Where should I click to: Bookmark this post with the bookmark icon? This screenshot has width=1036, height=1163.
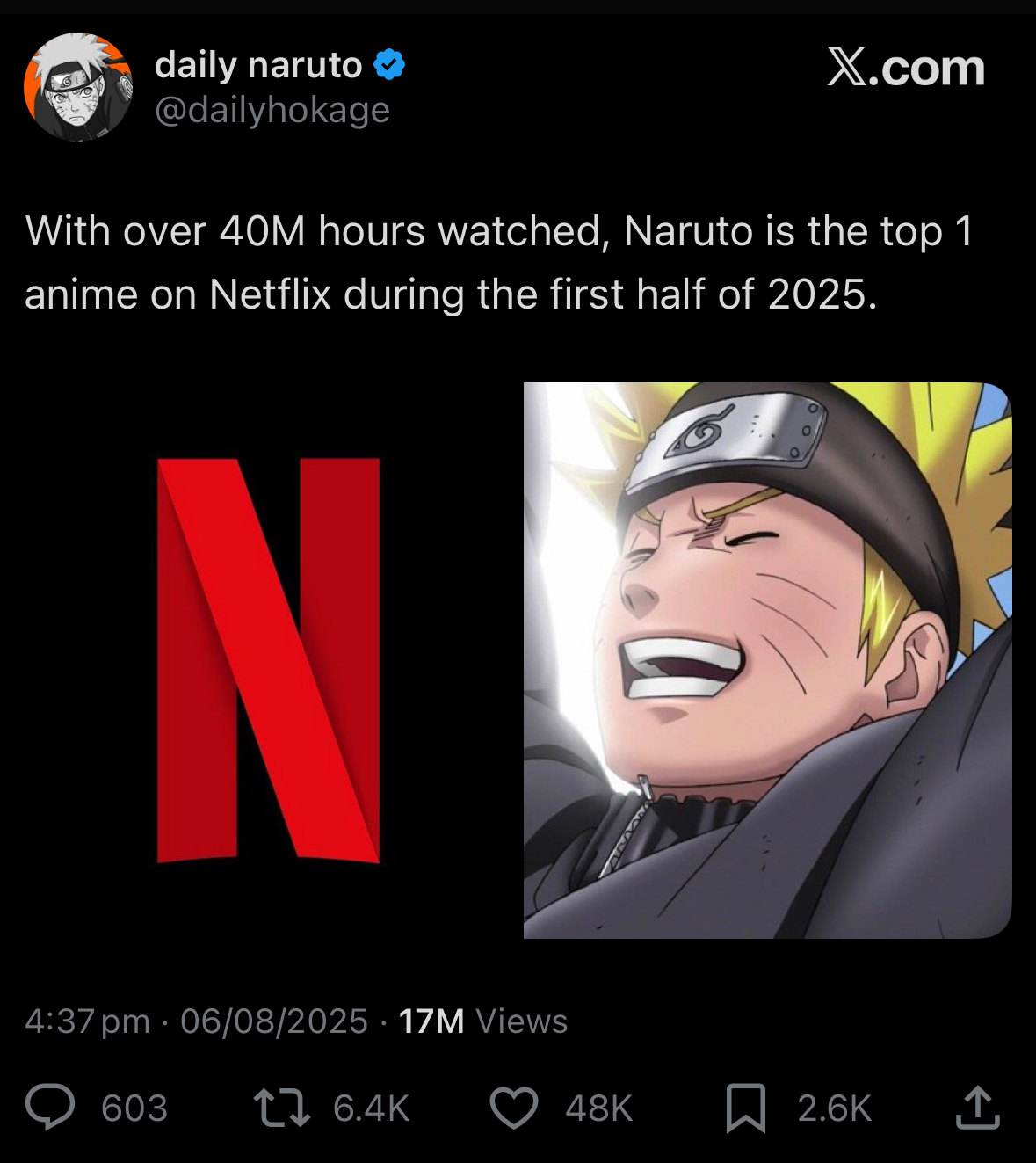746,1108
